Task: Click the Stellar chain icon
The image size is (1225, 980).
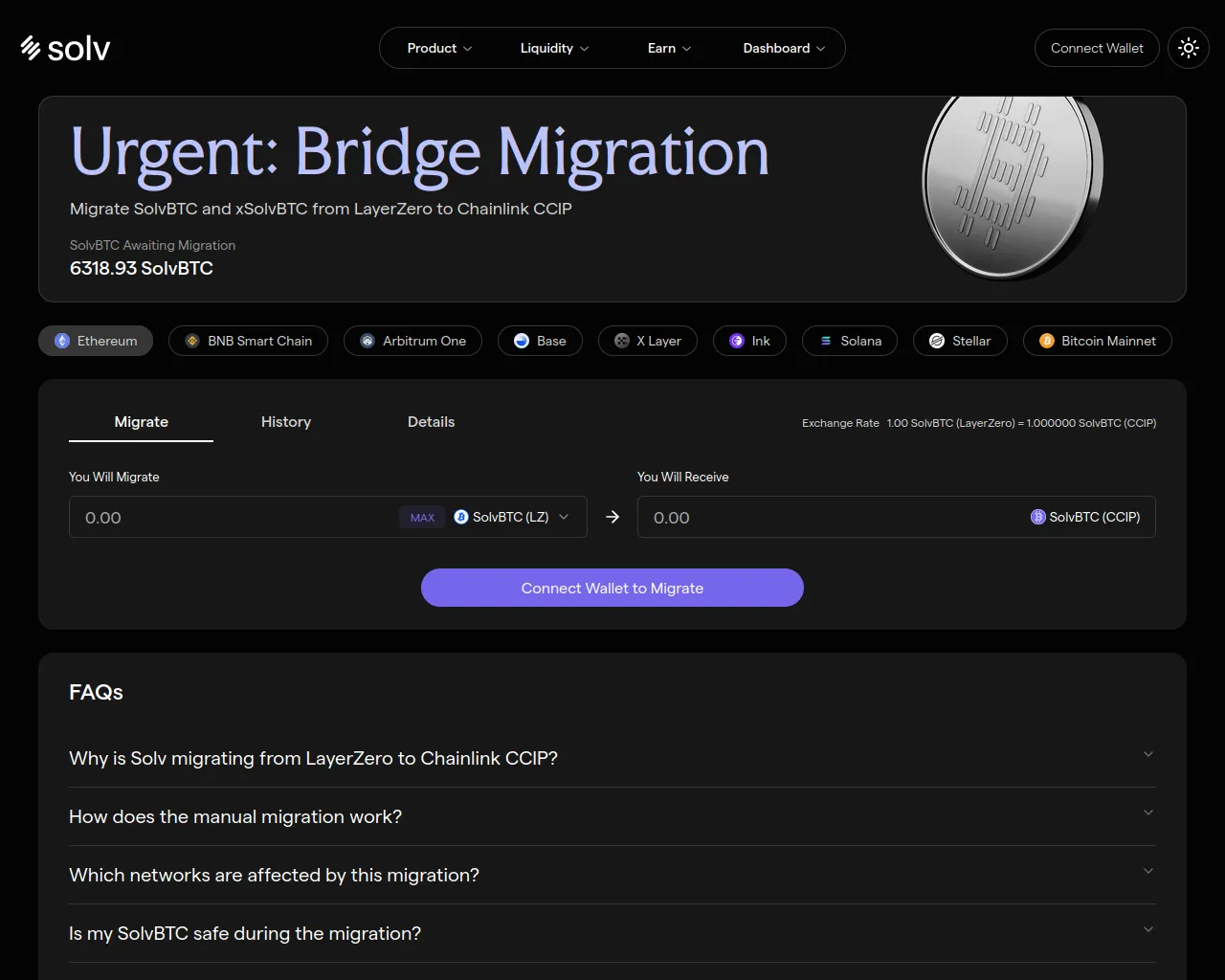Action: (x=937, y=341)
